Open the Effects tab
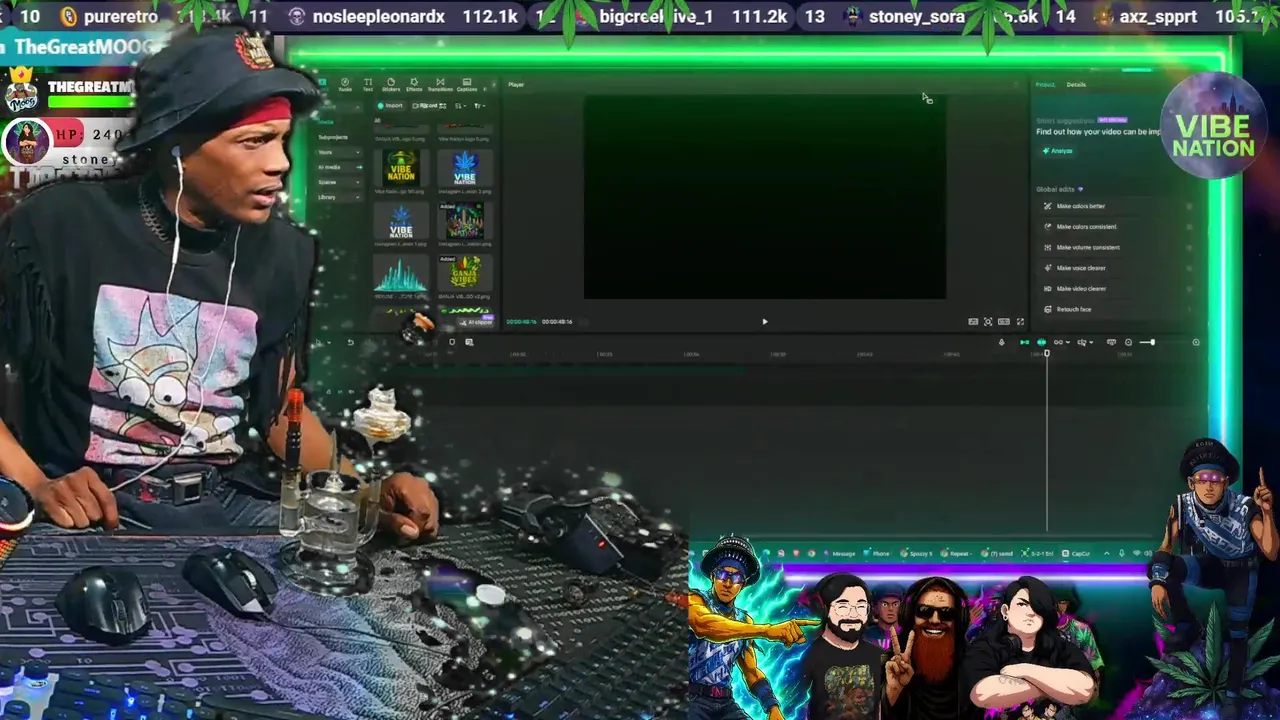1280x720 pixels. tap(414, 85)
